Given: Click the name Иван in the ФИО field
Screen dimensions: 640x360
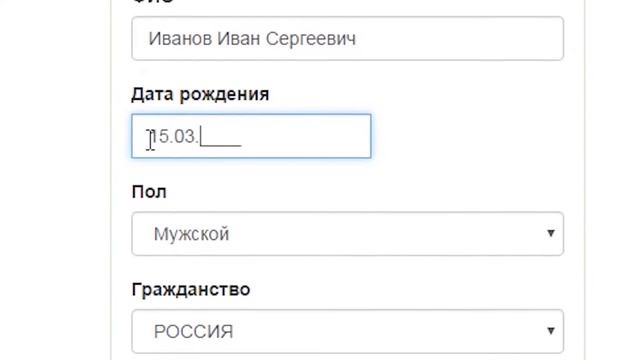Looking at the screenshot, I should pyautogui.click(x=239, y=39).
